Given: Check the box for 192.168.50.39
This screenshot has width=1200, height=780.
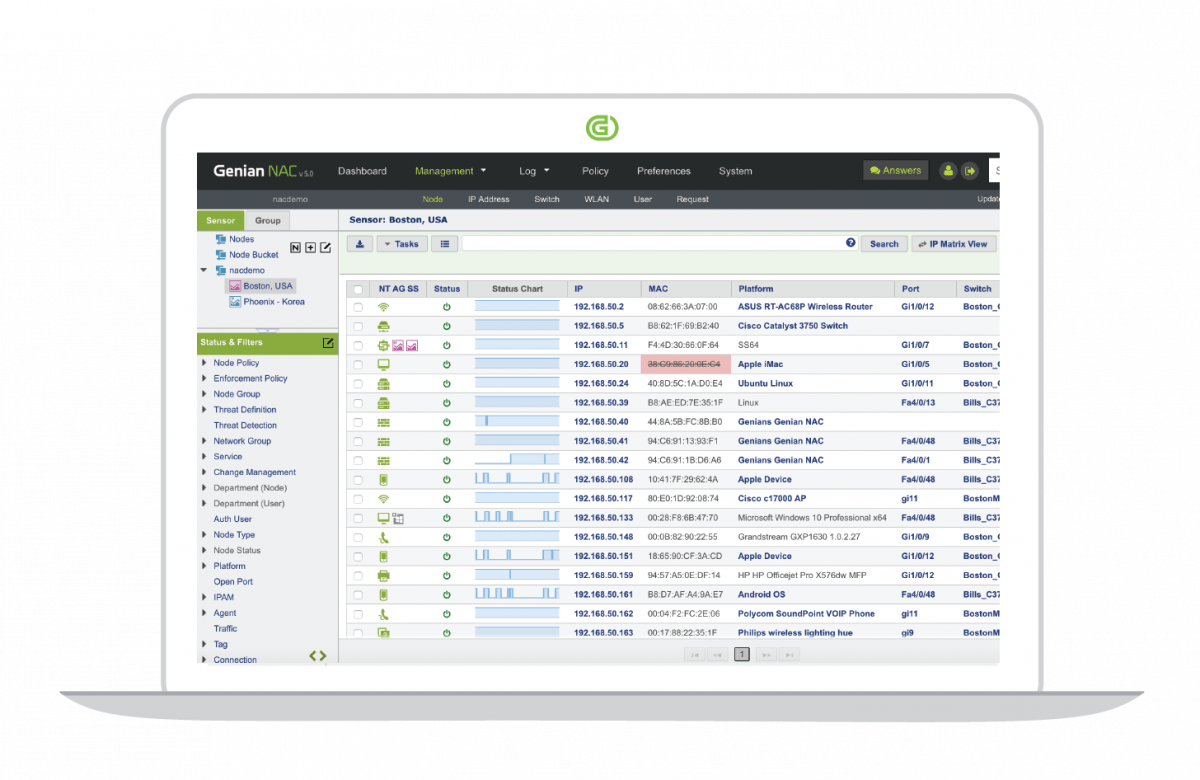Looking at the screenshot, I should tap(358, 403).
